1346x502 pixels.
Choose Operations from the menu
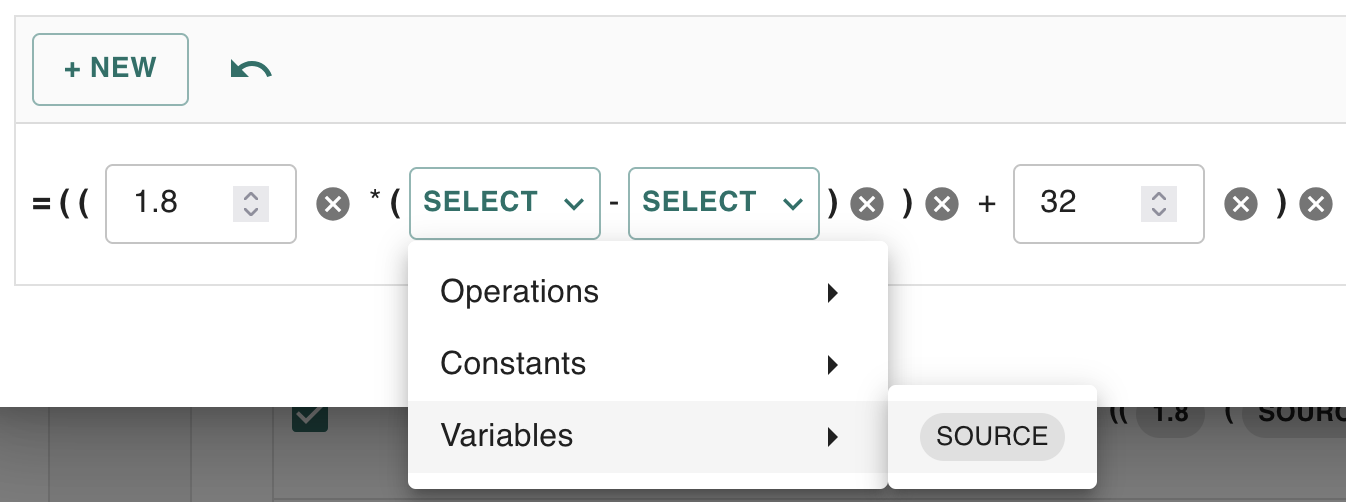pos(520,292)
